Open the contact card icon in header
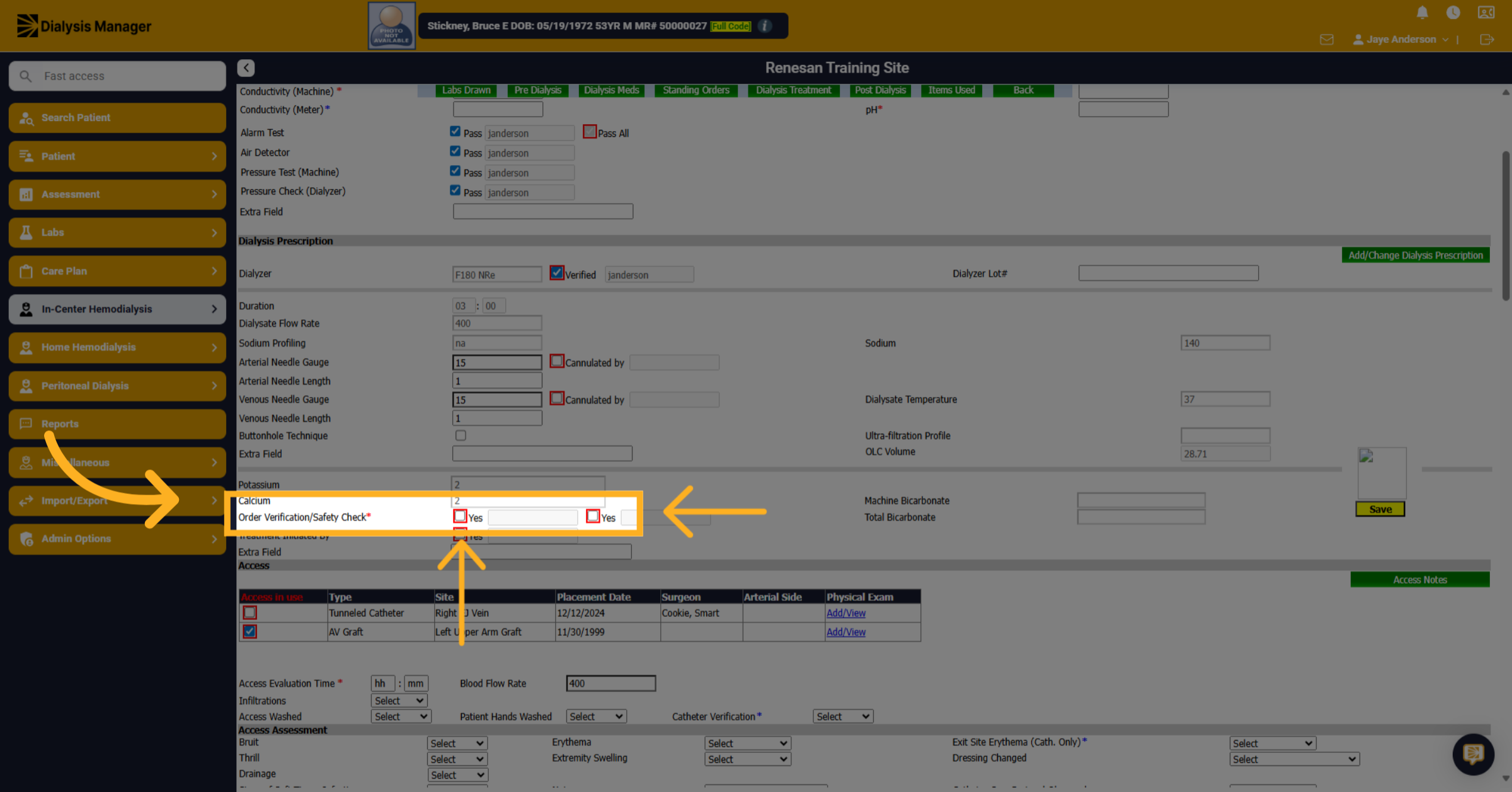This screenshot has width=1512, height=792. tap(1486, 13)
